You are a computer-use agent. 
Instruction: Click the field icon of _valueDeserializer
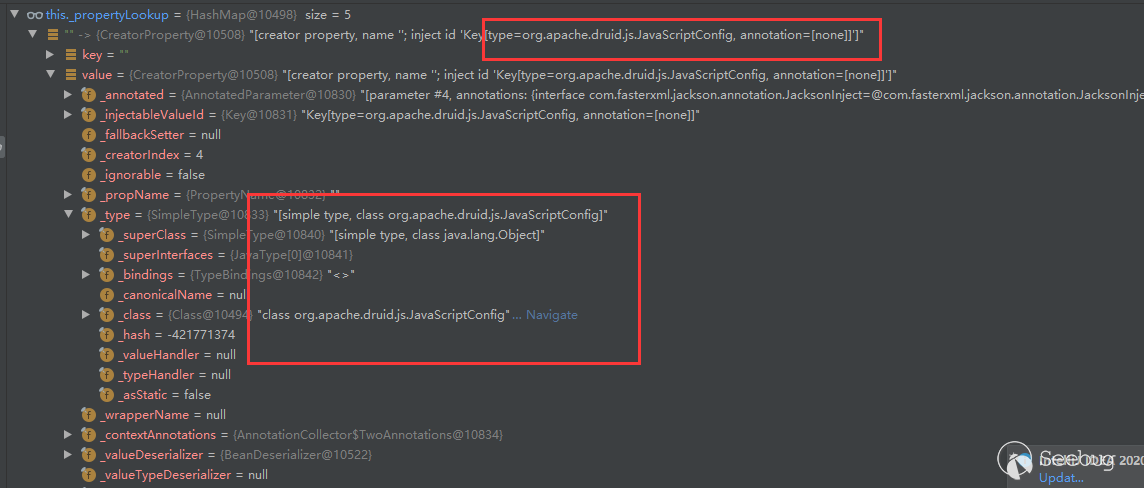point(89,454)
